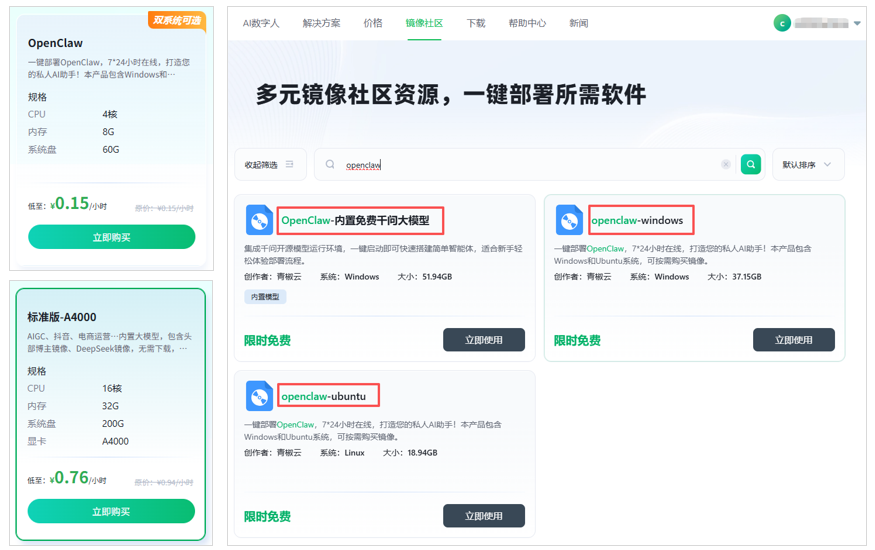The height and width of the screenshot is (550, 875).
Task: Click 立即购买 on the OpenClaw plan
Action: click(111, 237)
